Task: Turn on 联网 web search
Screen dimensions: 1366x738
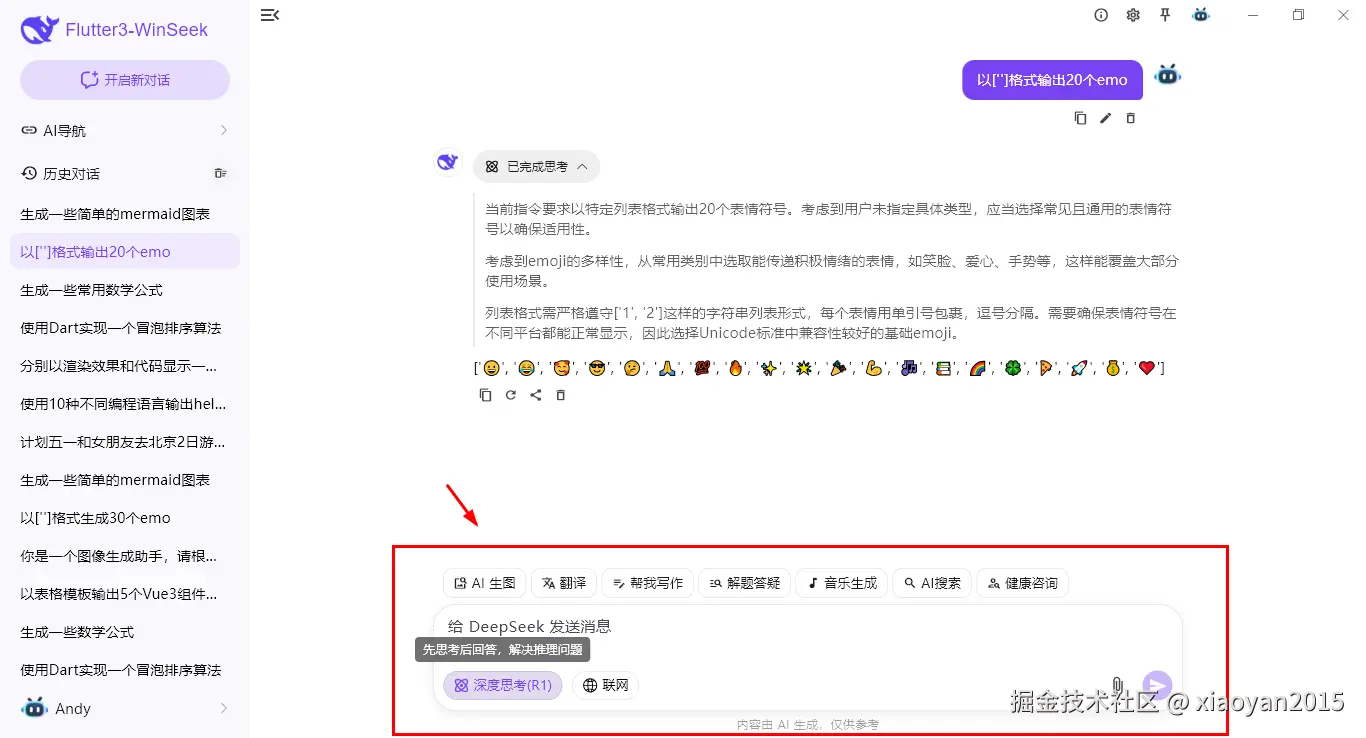Action: coord(605,685)
